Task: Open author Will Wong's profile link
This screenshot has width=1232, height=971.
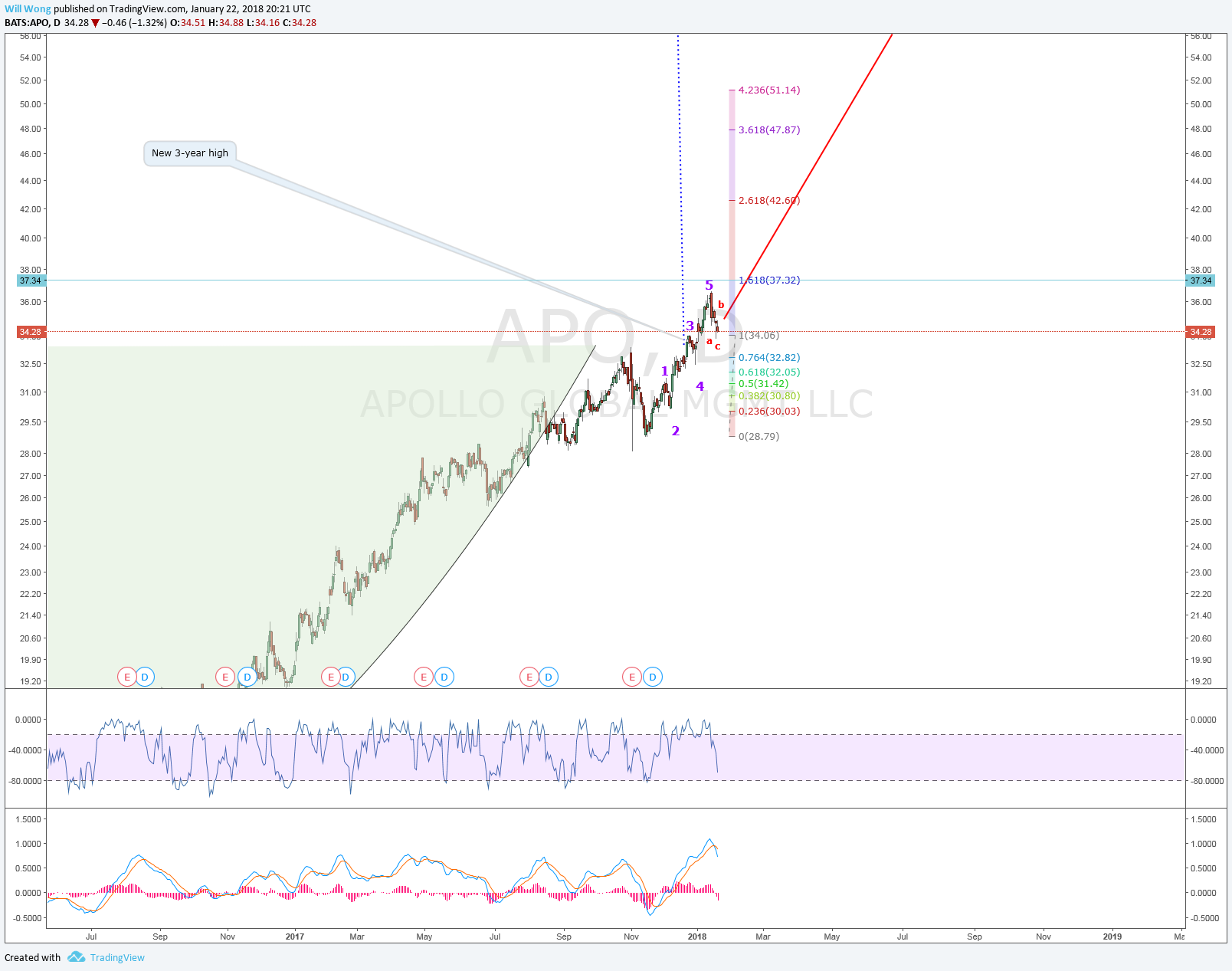Action: [28, 9]
